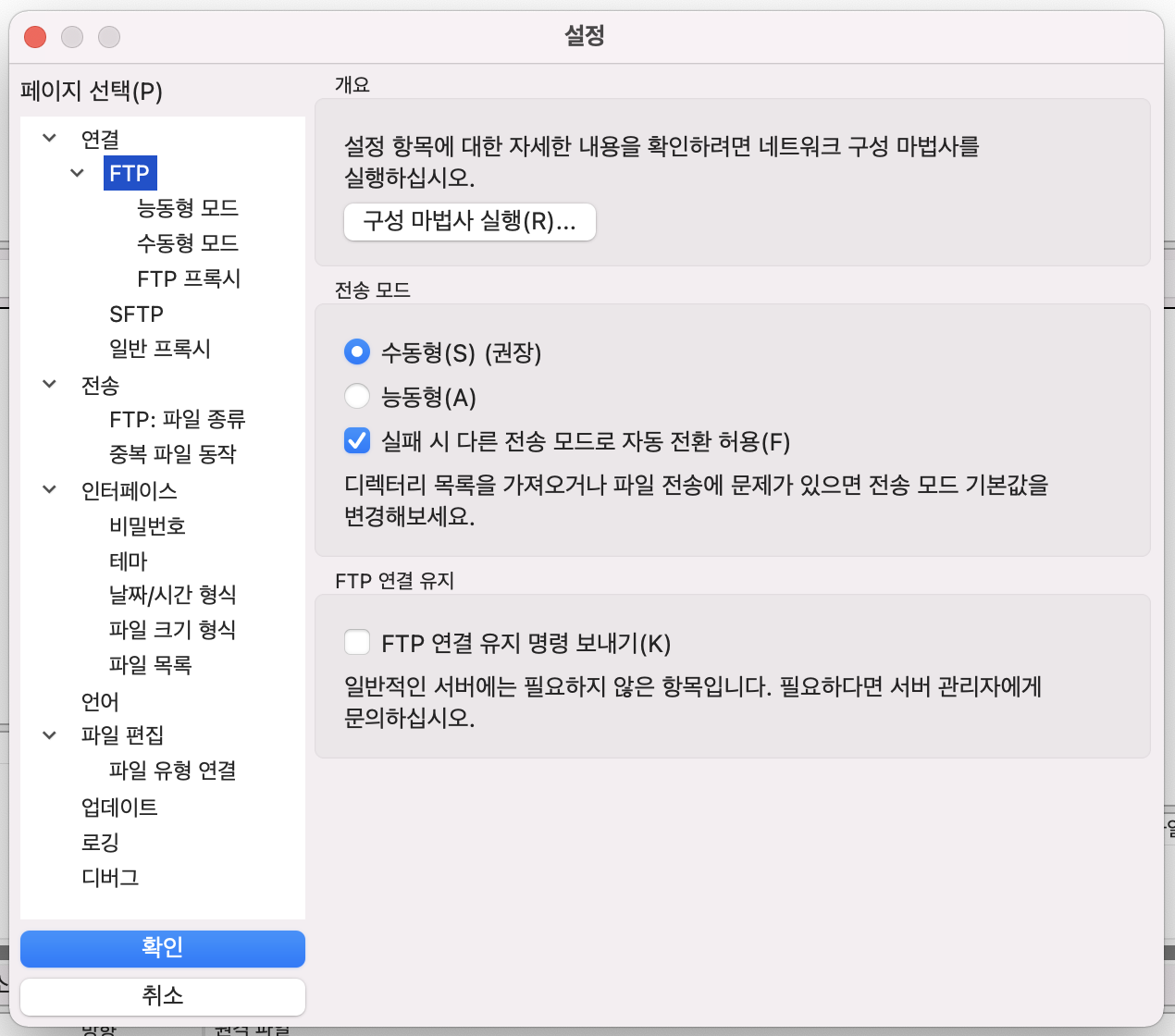Collapse the 연결 tree section

pyautogui.click(x=50, y=139)
